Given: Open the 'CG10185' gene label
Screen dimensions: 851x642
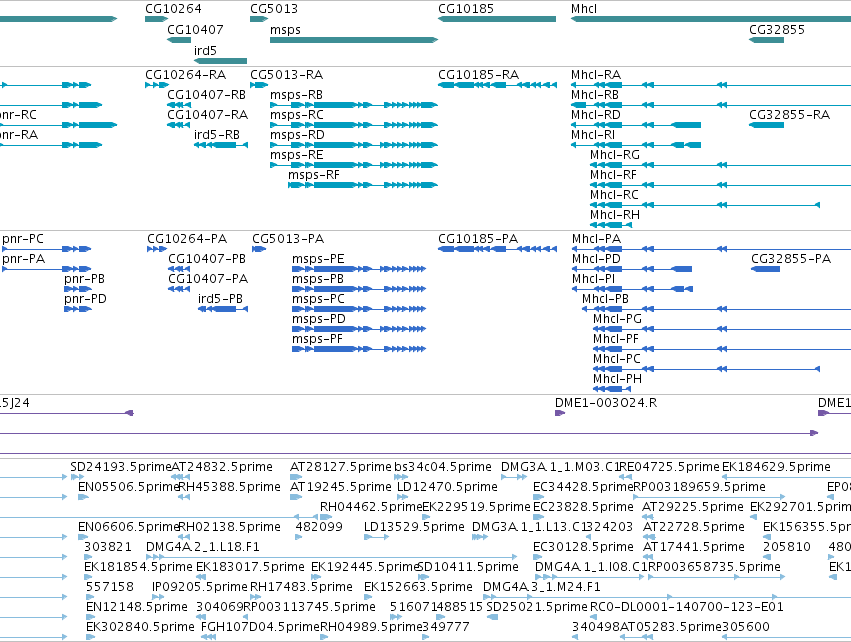Looking at the screenshot, I should coord(466,9).
